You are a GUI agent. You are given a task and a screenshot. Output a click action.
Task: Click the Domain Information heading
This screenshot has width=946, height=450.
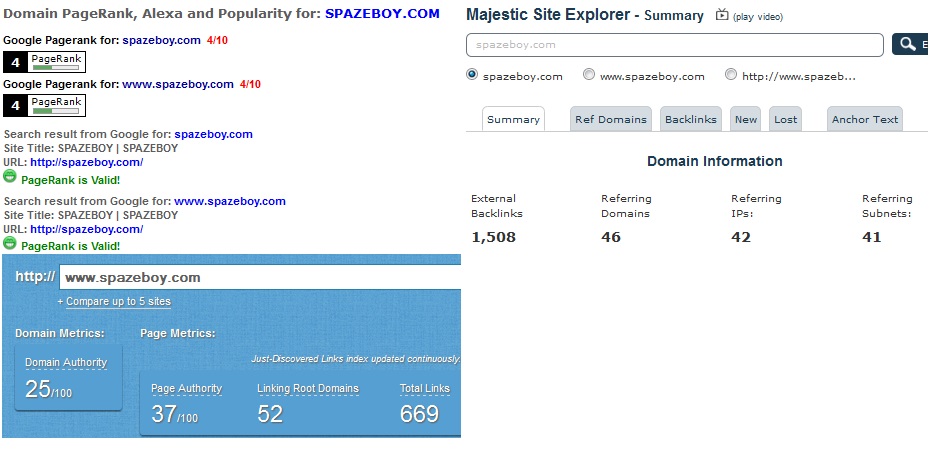pyautogui.click(x=715, y=161)
